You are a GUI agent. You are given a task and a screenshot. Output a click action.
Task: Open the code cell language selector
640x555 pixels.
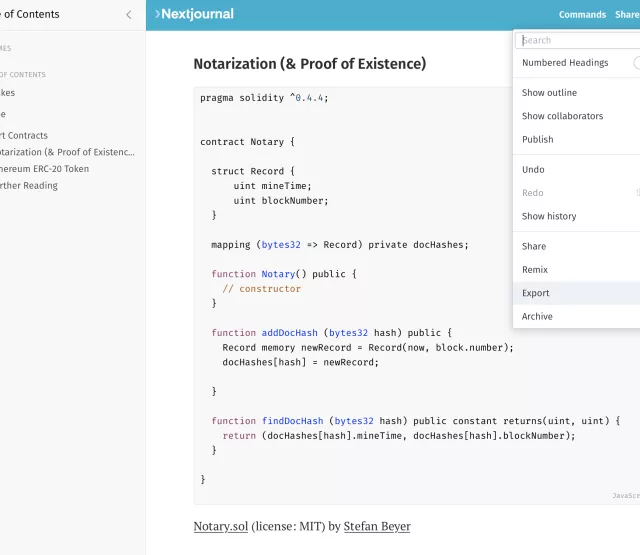point(624,495)
